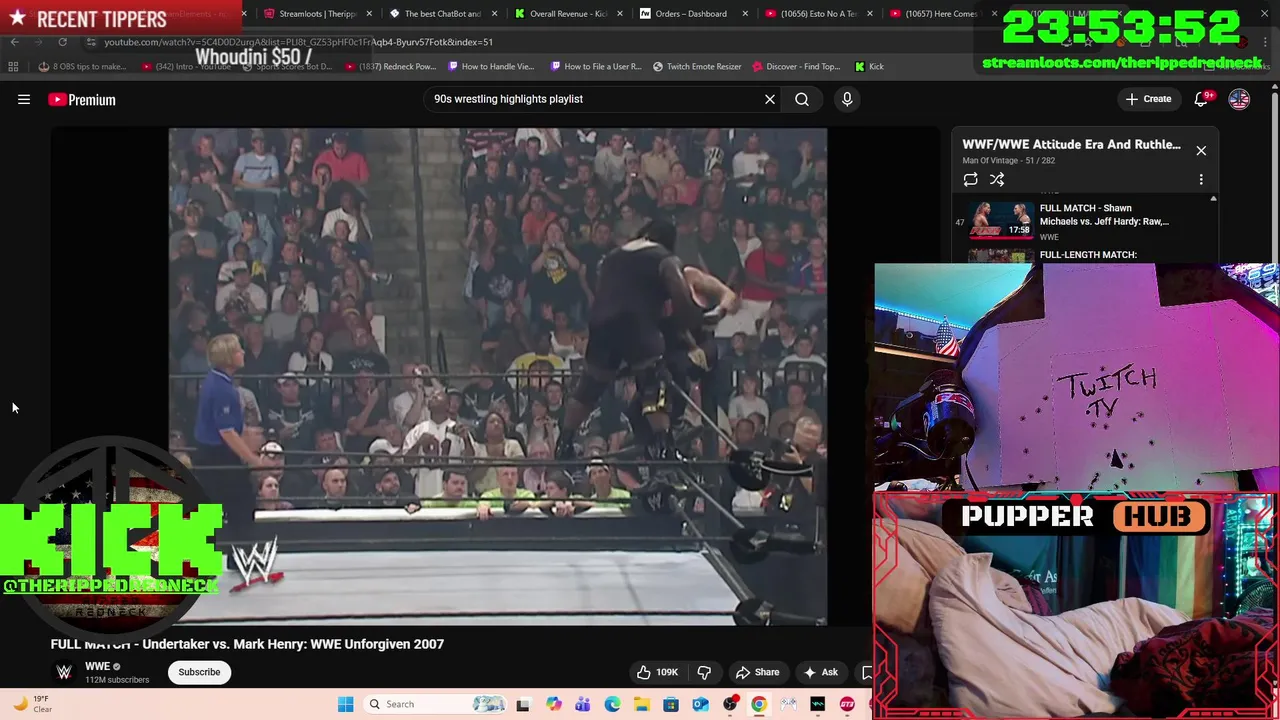Viewport: 1280px width, 720px height.
Task: Open Microsoft Store from taskbar
Action: point(671,704)
